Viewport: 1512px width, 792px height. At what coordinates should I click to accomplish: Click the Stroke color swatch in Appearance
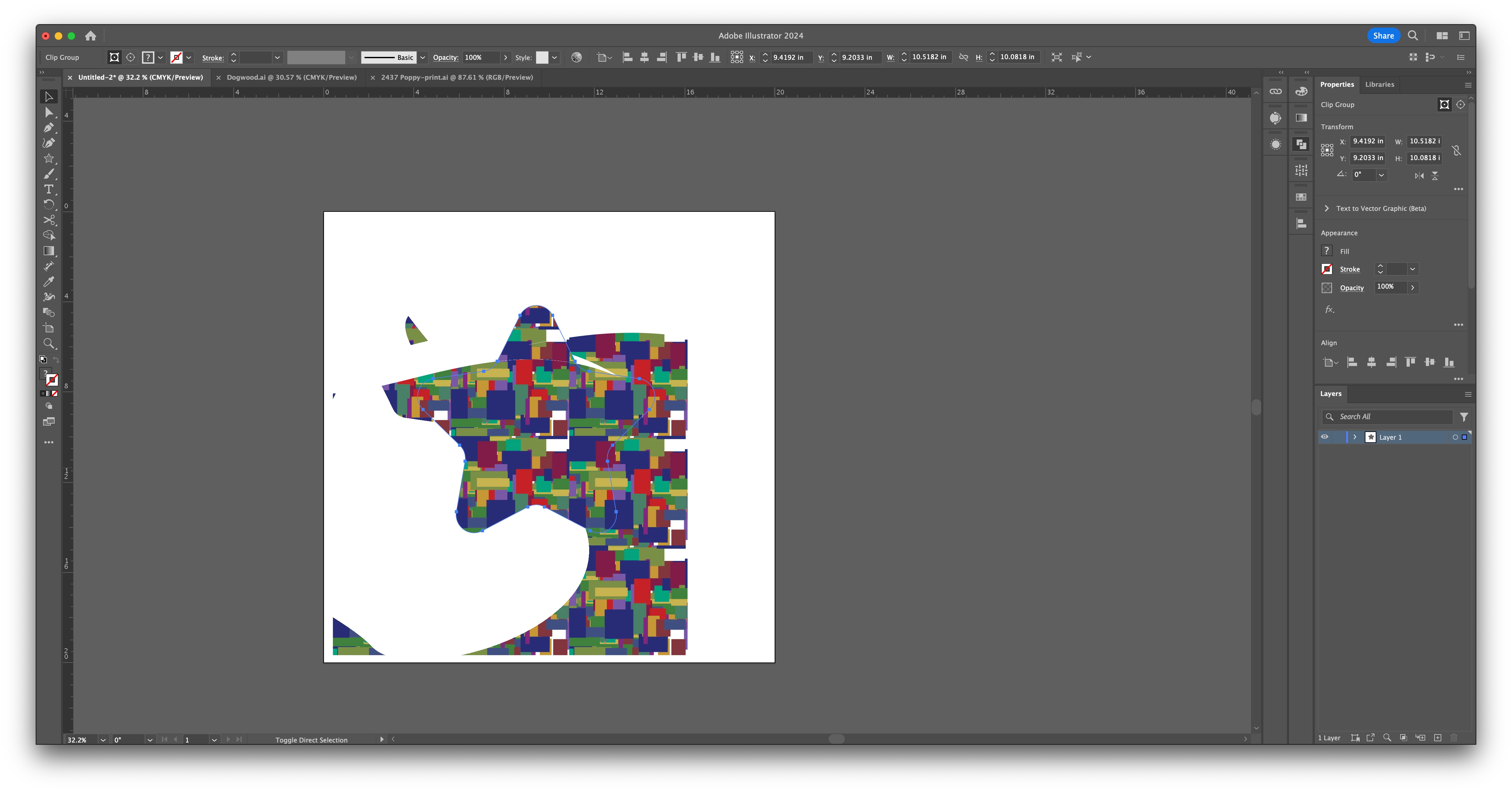[1327, 269]
